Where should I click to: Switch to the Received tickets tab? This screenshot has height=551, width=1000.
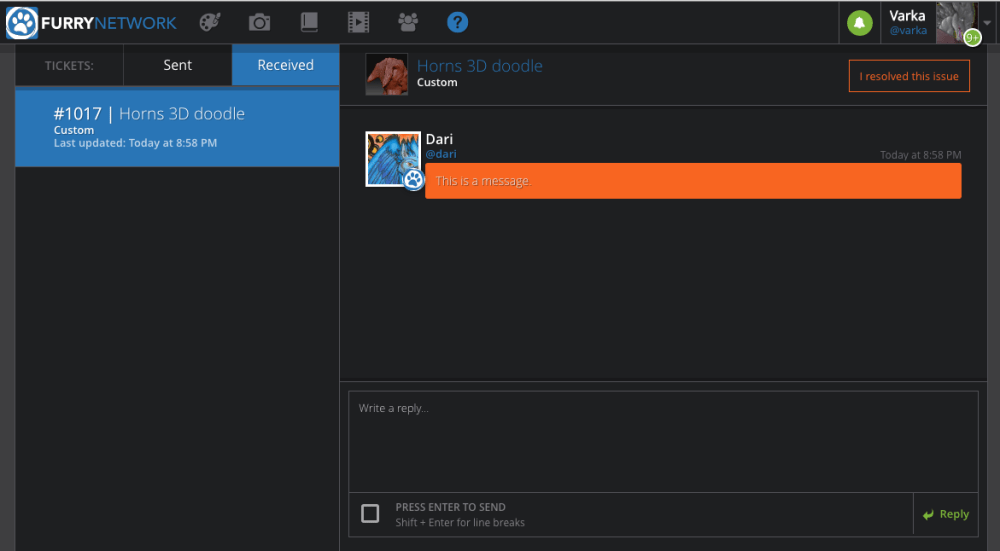click(286, 65)
